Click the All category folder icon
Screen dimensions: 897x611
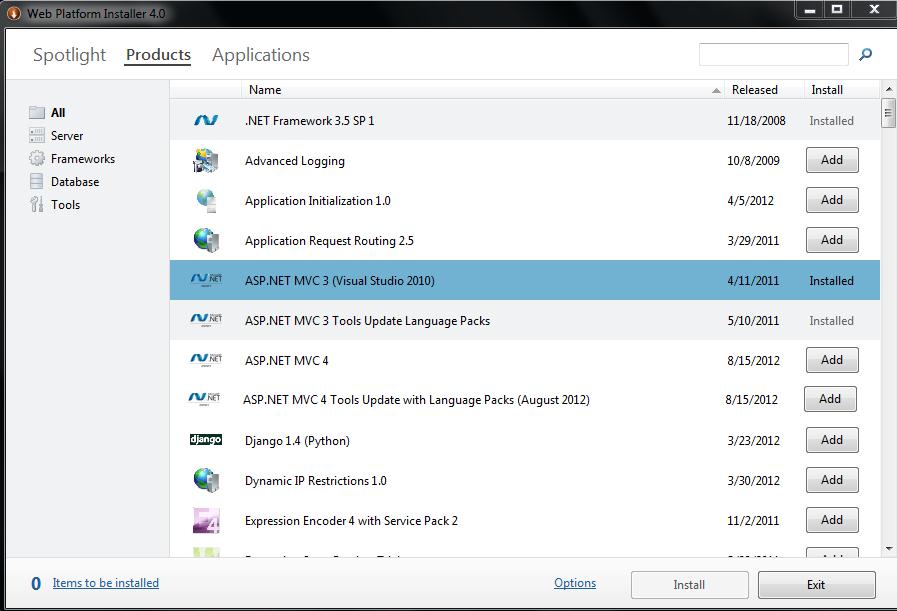37,112
